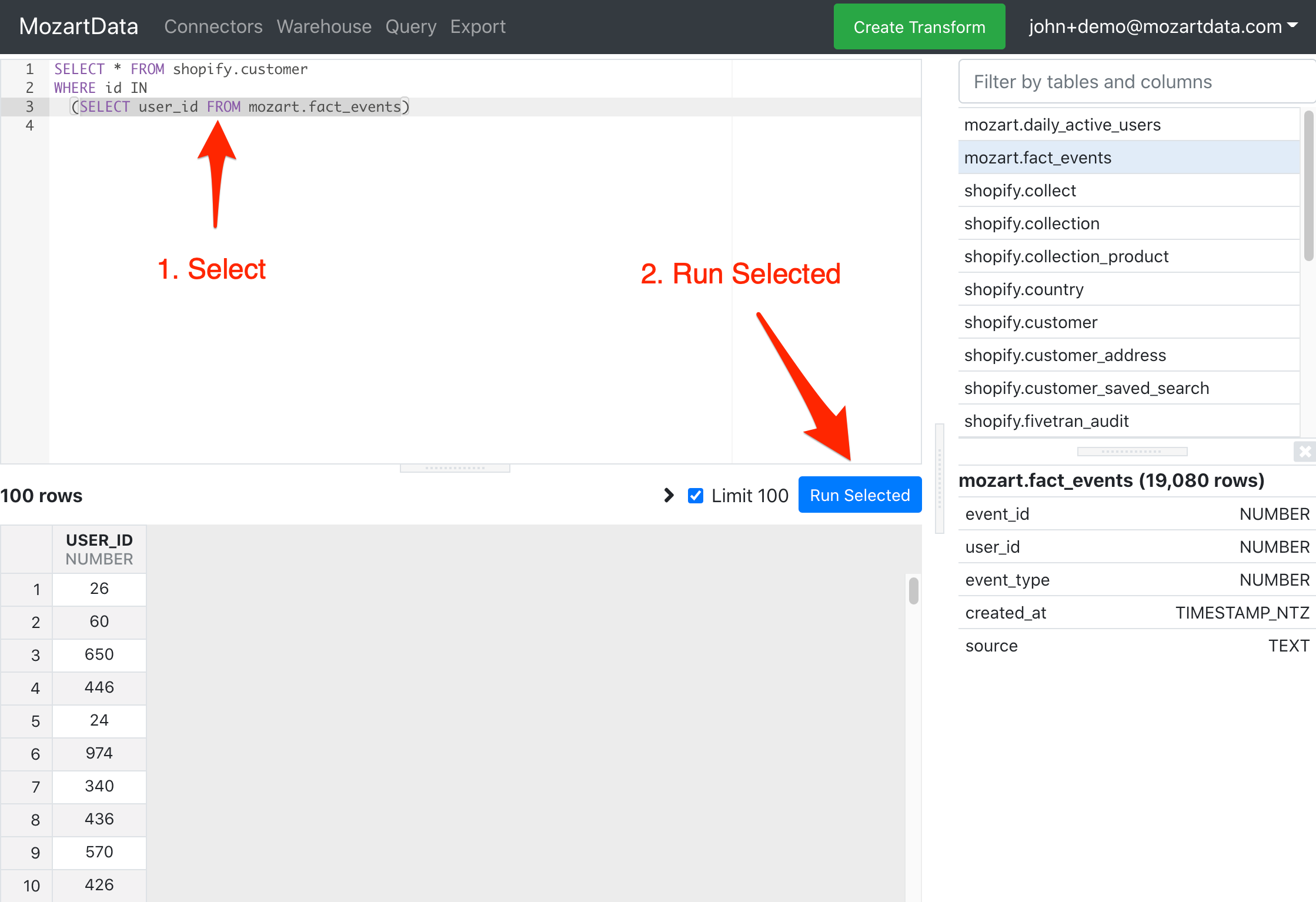
Task: Click the vertical panel divider handle
Action: (939, 478)
